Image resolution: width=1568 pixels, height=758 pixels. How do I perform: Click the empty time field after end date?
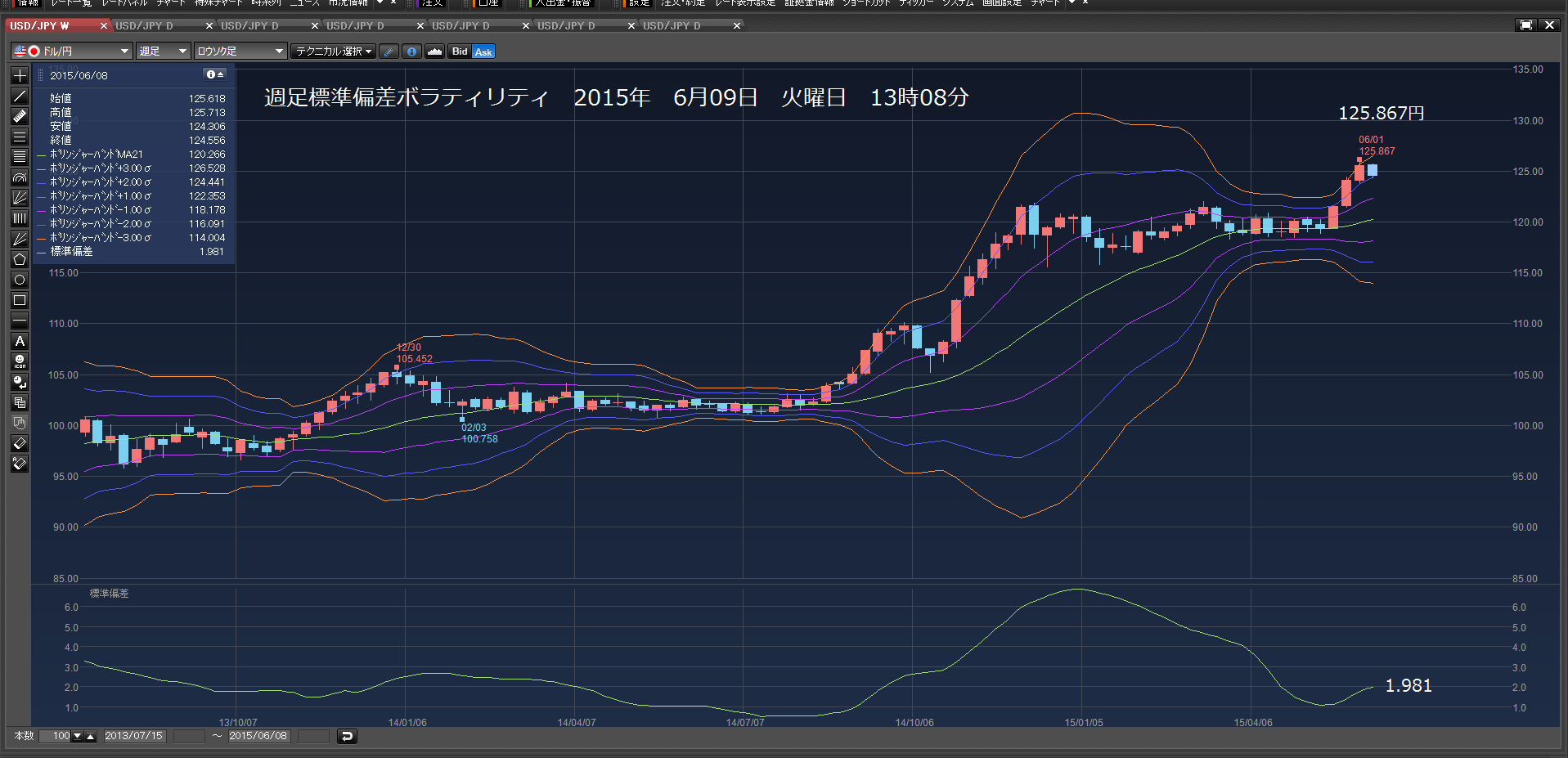[313, 736]
